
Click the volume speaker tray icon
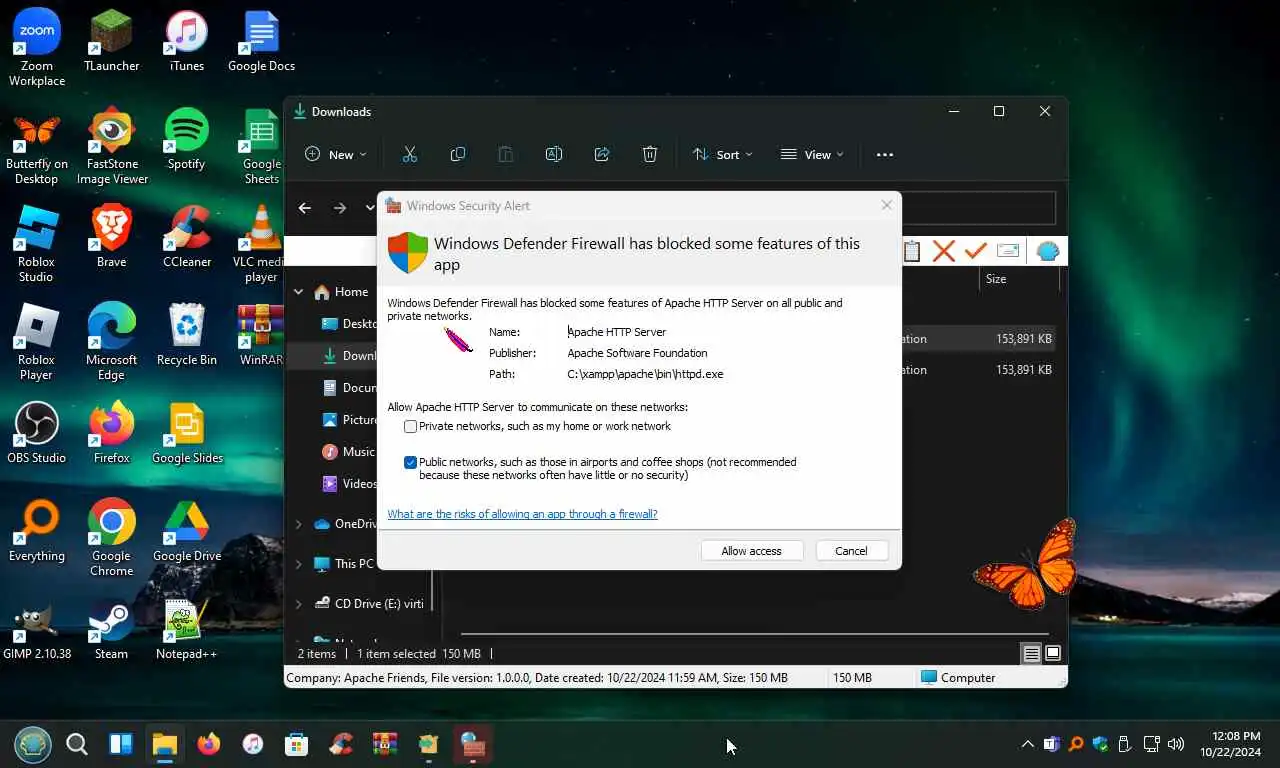tap(1176, 744)
